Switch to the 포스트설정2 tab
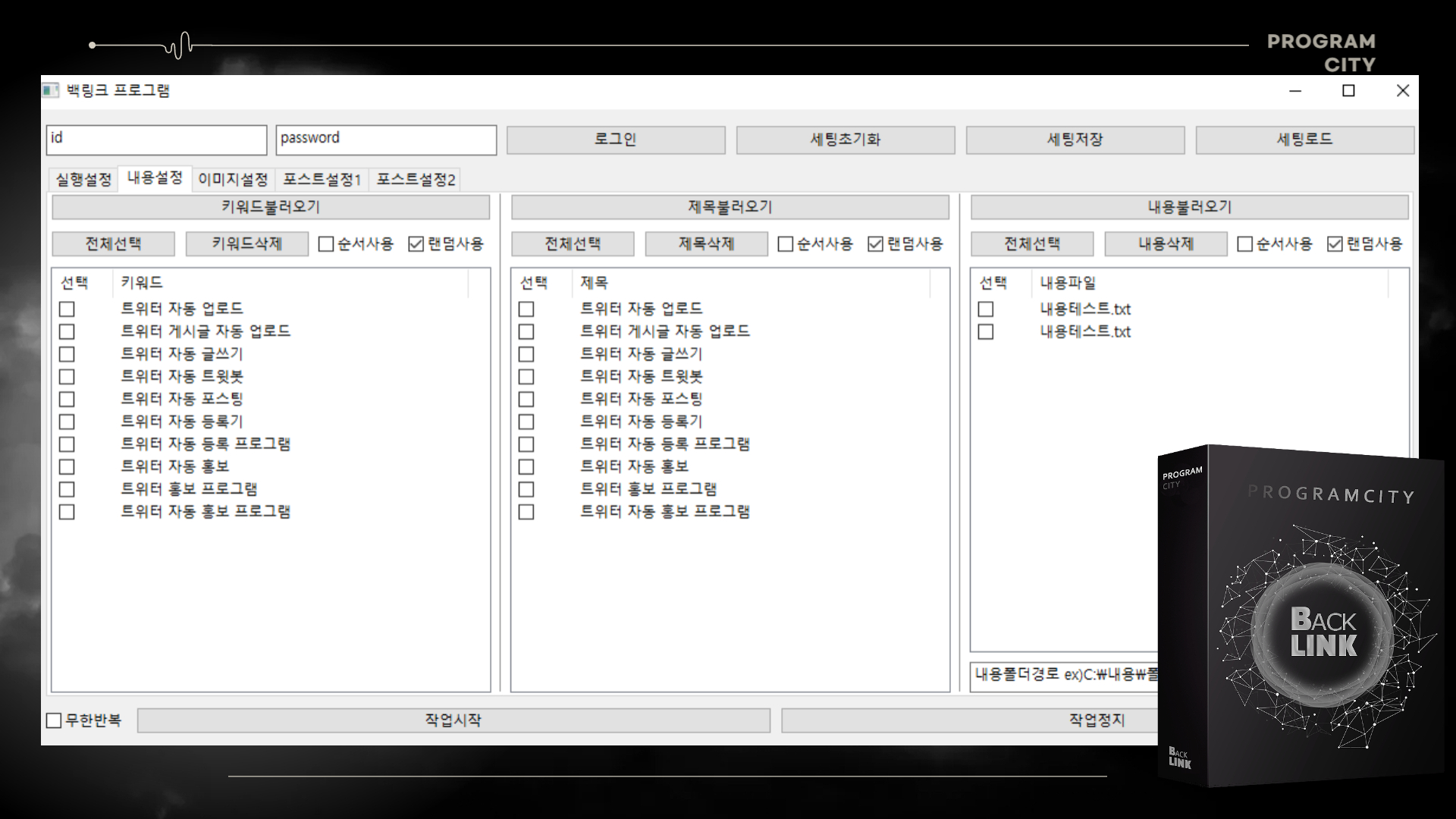This screenshot has height=819, width=1456. pyautogui.click(x=416, y=180)
